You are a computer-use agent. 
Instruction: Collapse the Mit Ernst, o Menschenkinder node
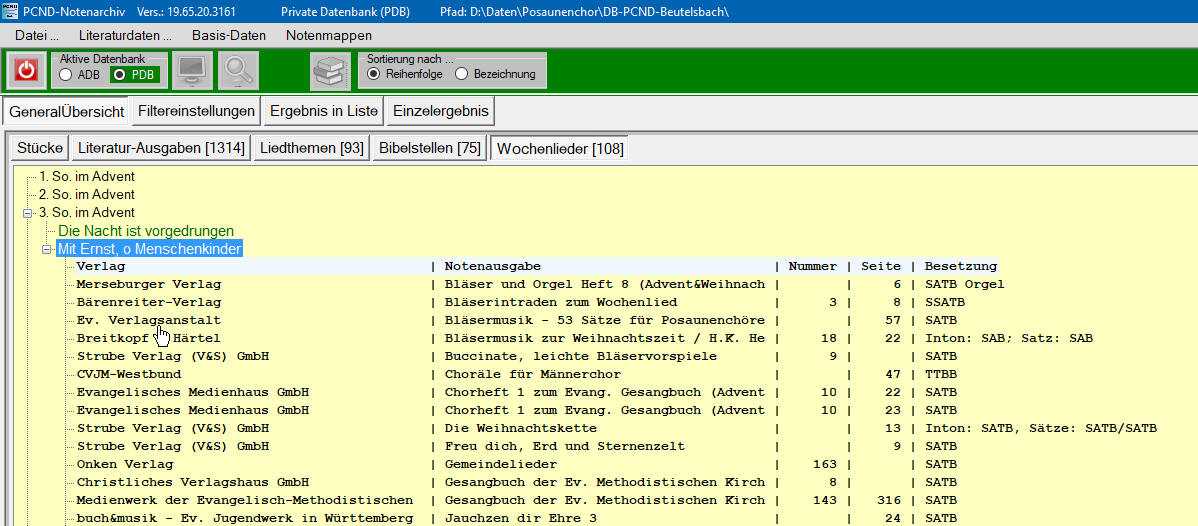[x=47, y=249]
